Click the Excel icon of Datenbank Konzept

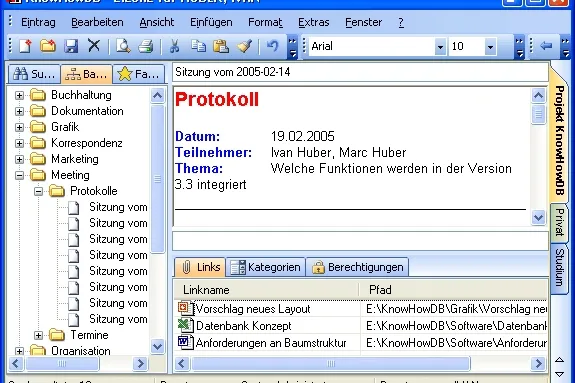coord(186,325)
